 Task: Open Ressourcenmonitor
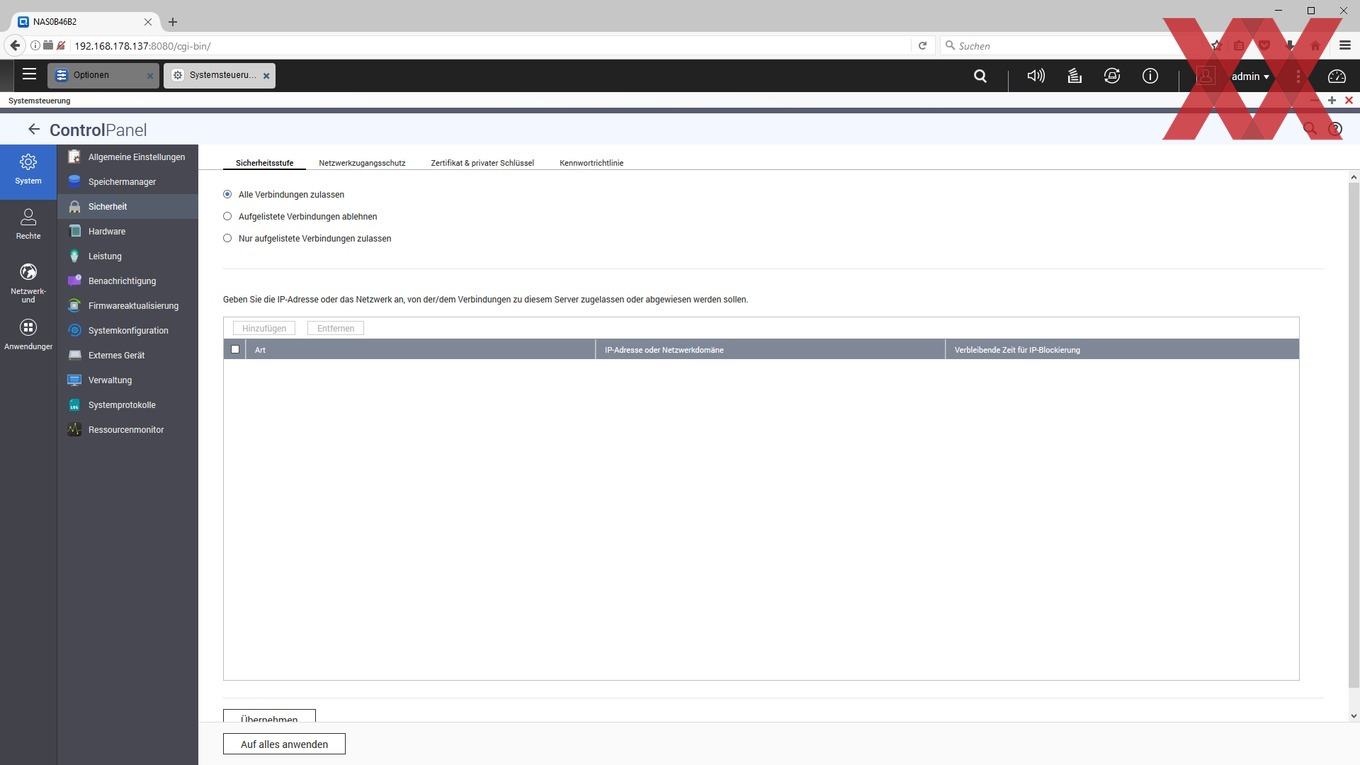coord(128,430)
